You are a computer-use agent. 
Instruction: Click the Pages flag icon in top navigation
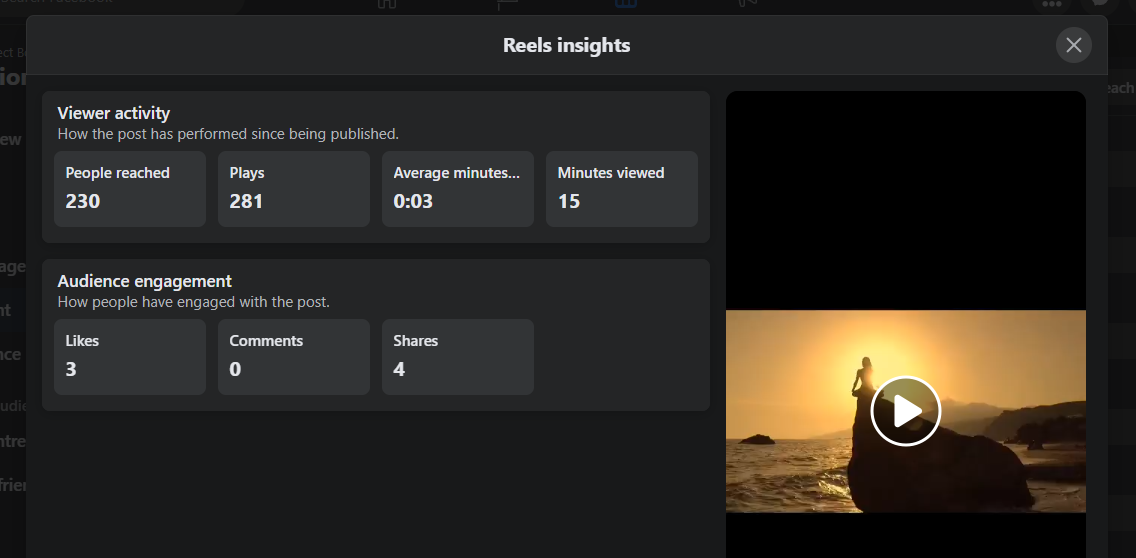click(x=507, y=5)
